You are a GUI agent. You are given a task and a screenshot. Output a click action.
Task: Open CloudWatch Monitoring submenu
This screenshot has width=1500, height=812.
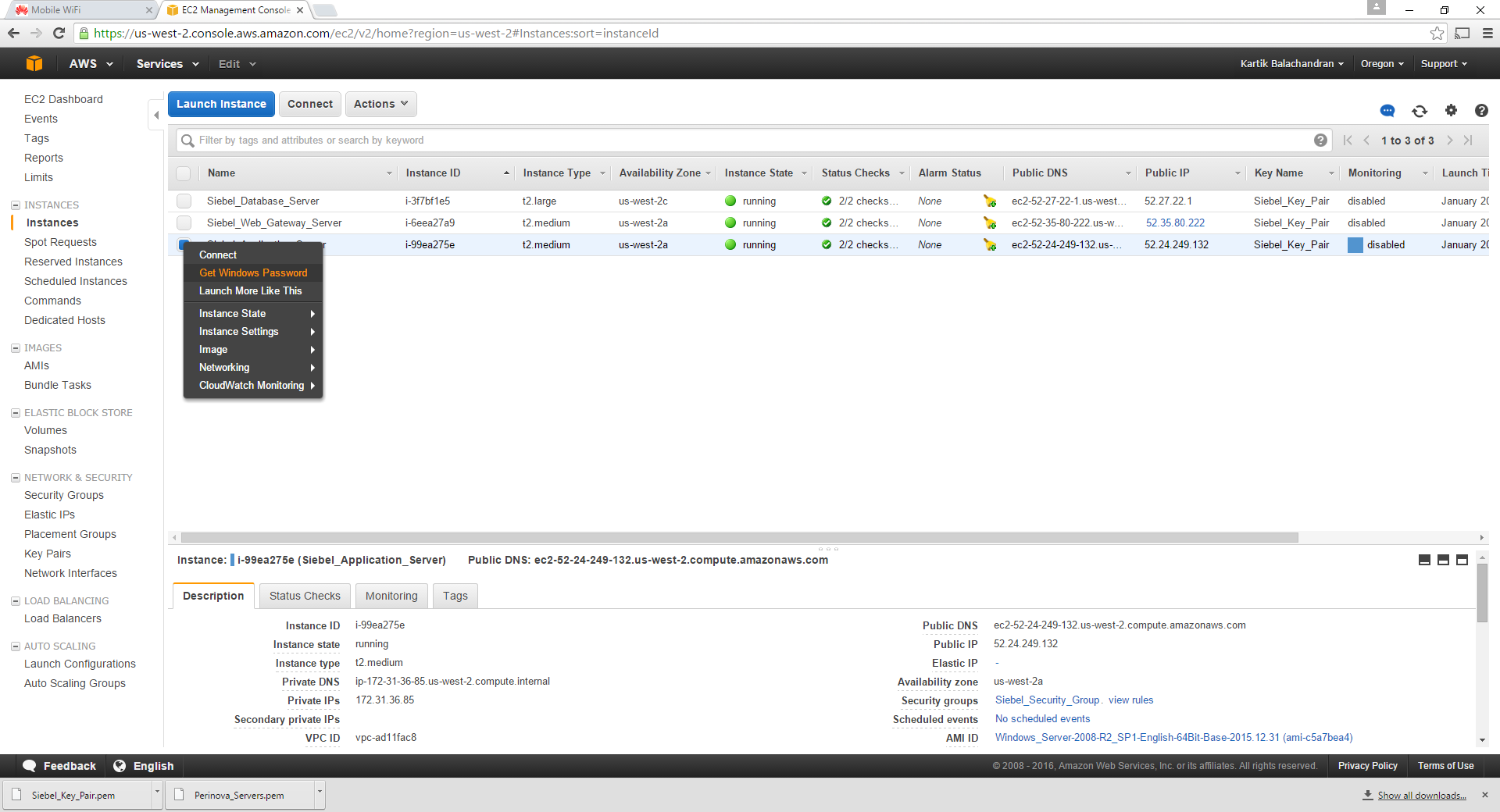pos(253,385)
